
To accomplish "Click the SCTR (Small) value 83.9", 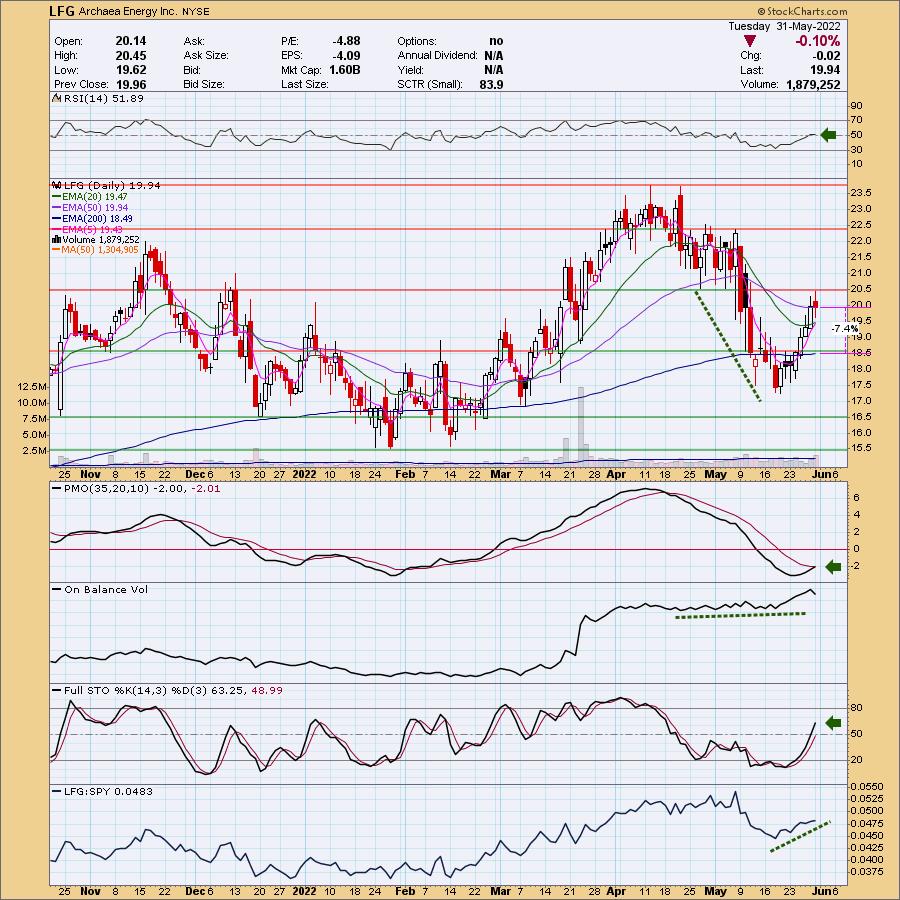I will pyautogui.click(x=491, y=84).
